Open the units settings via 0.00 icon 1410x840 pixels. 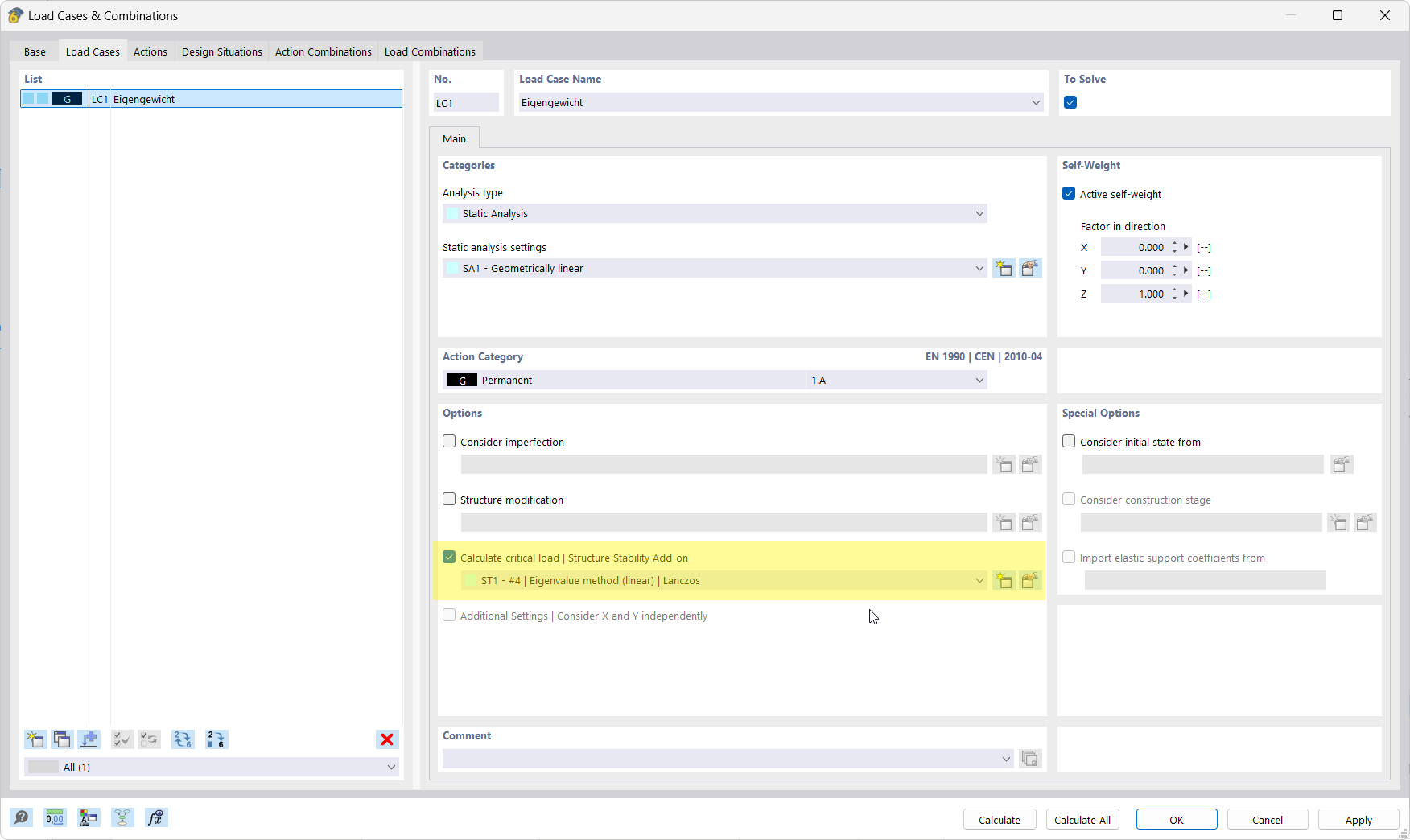tap(55, 817)
